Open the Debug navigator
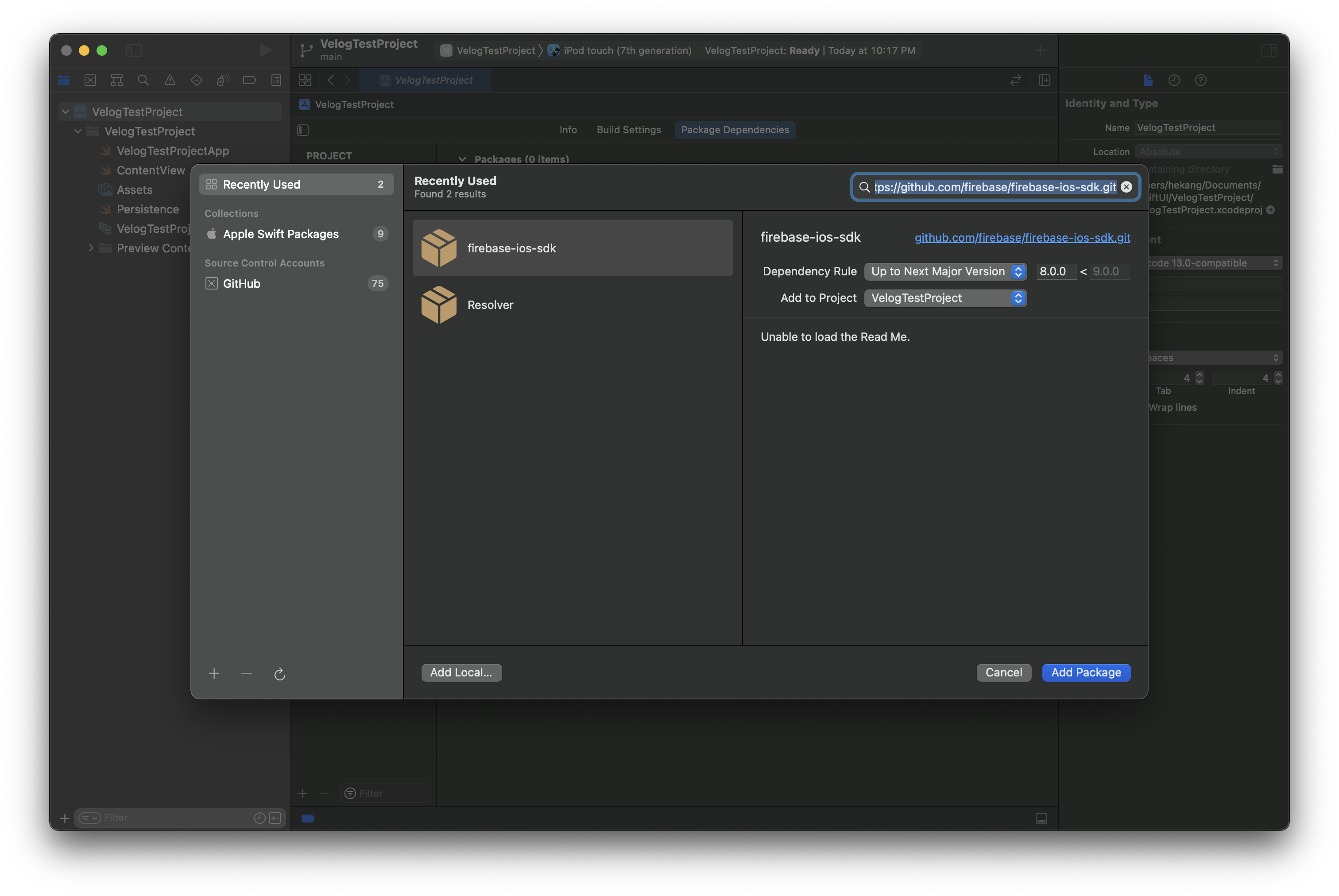Viewport: 1339px width, 896px height. (x=223, y=80)
